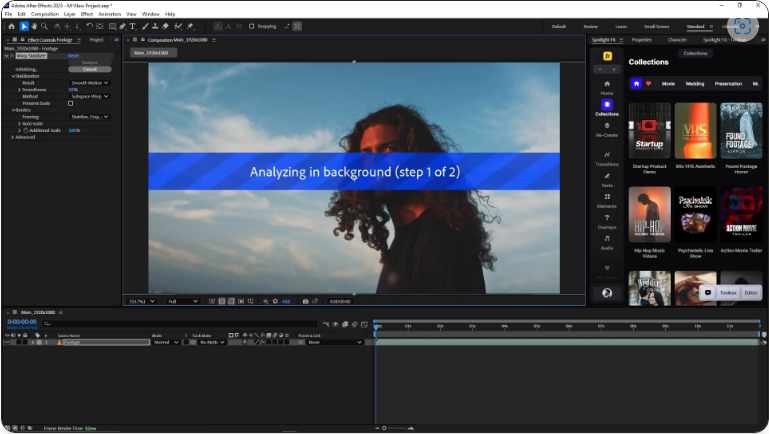Pick the Brush tool

145,26
